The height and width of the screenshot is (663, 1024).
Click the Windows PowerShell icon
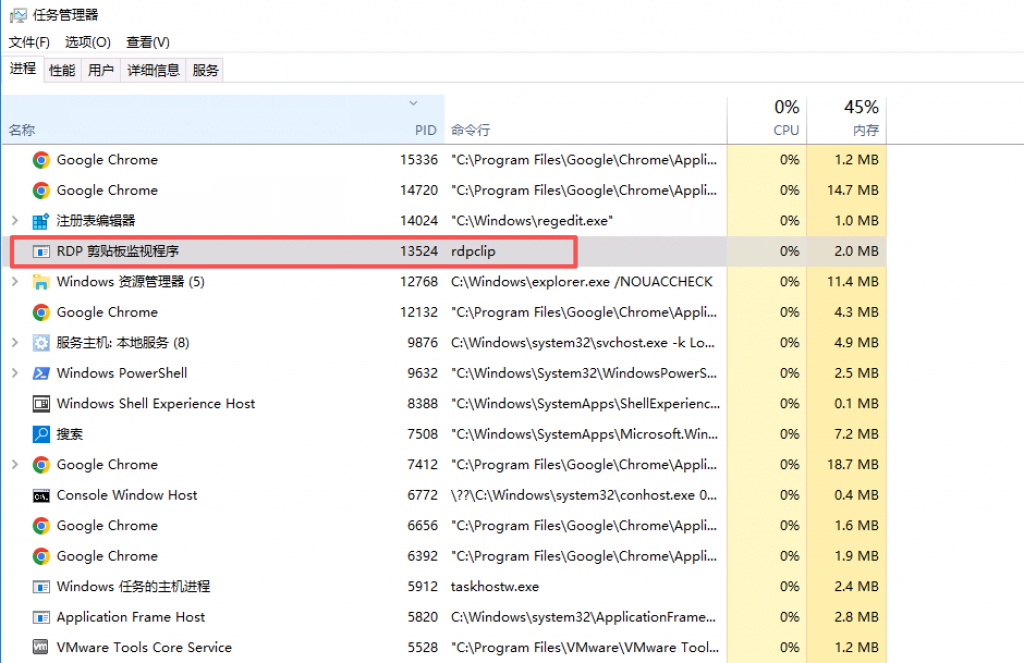(x=41, y=373)
